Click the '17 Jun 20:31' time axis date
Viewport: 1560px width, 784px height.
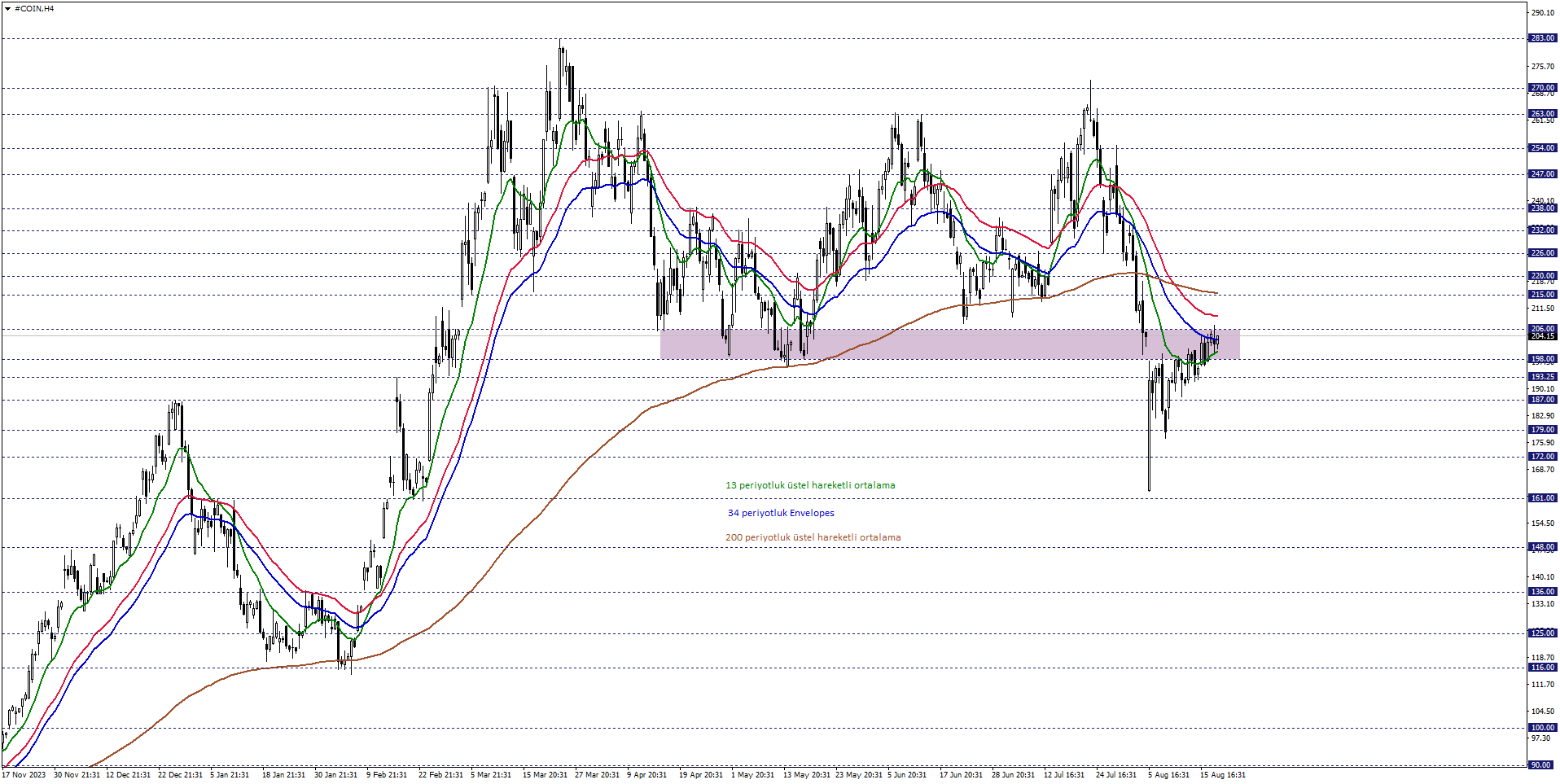point(962,775)
